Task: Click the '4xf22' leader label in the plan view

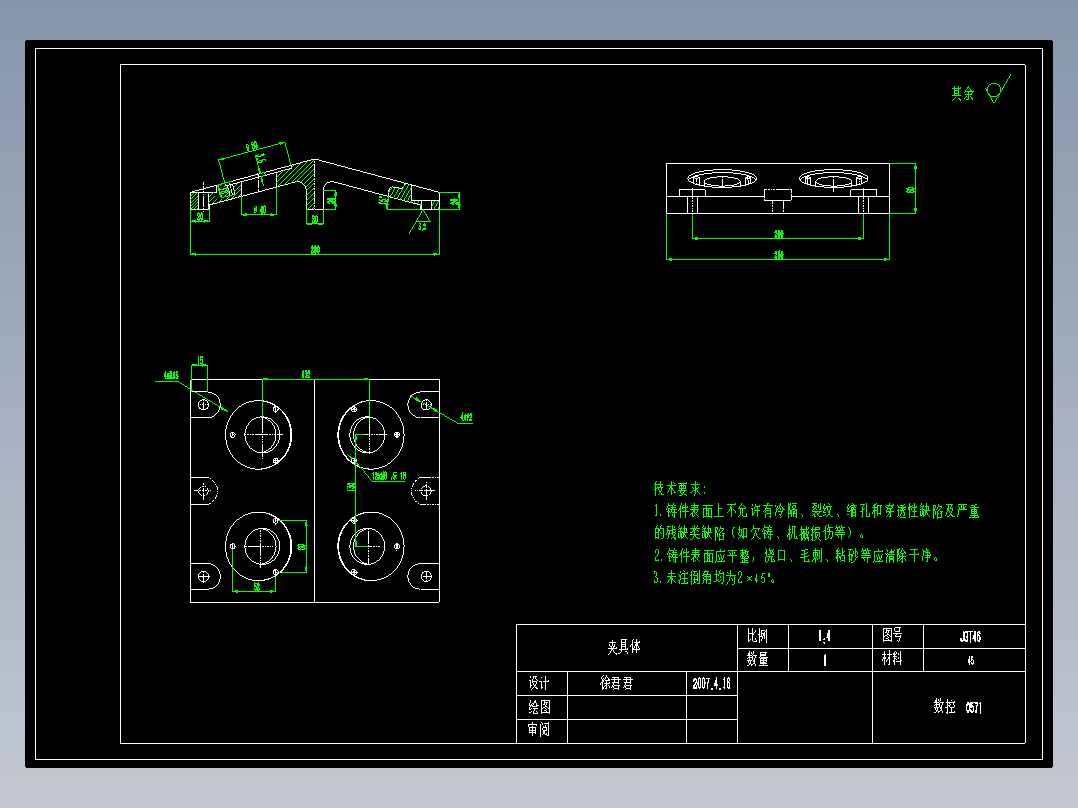Action: (466, 417)
